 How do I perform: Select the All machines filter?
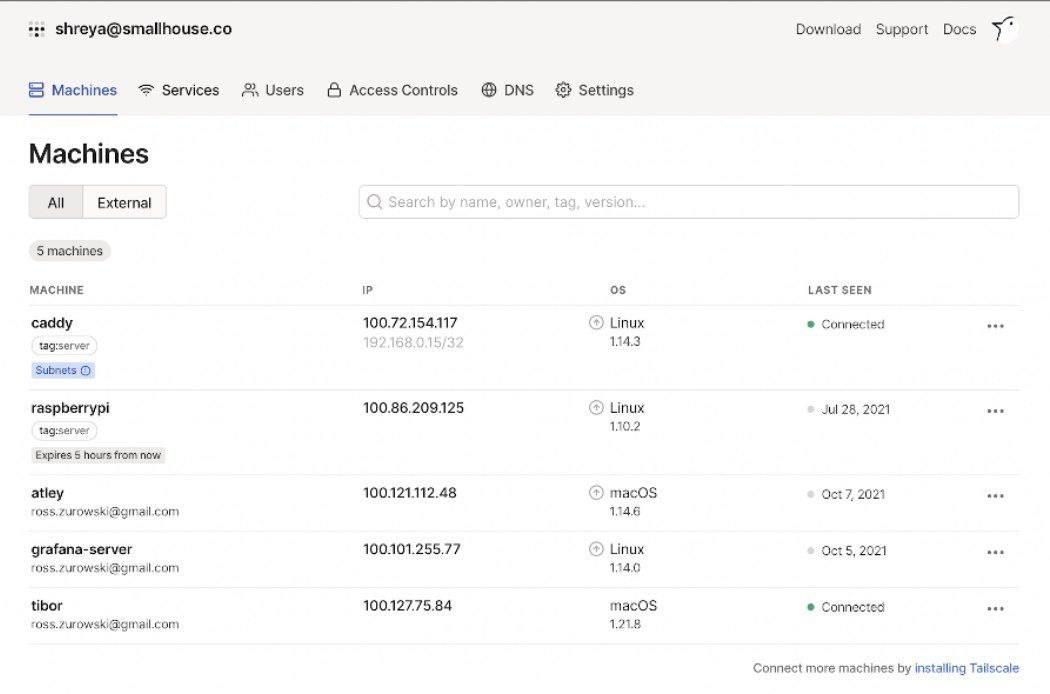pyautogui.click(x=56, y=201)
